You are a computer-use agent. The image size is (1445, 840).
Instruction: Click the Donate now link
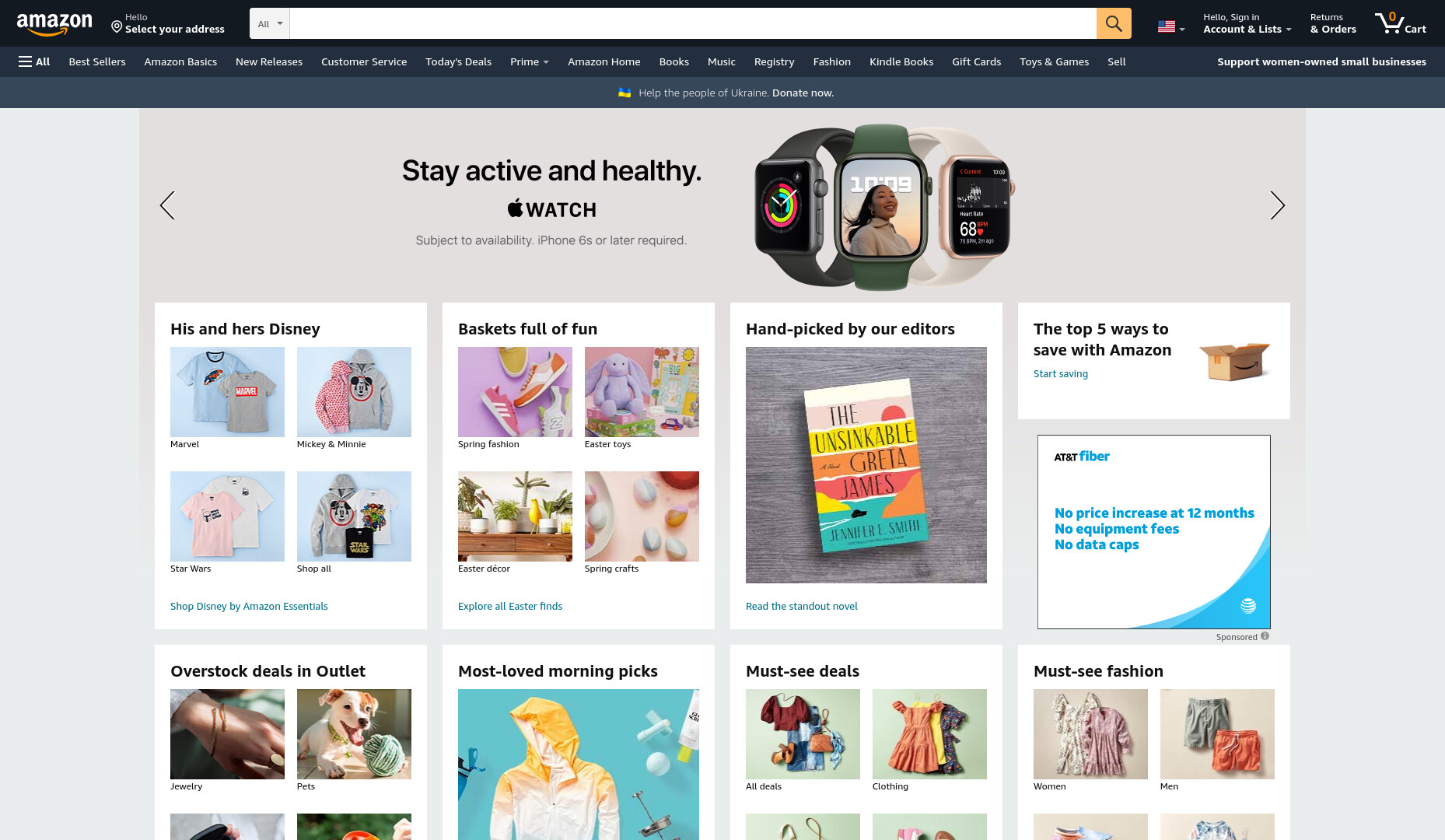pyautogui.click(x=803, y=93)
